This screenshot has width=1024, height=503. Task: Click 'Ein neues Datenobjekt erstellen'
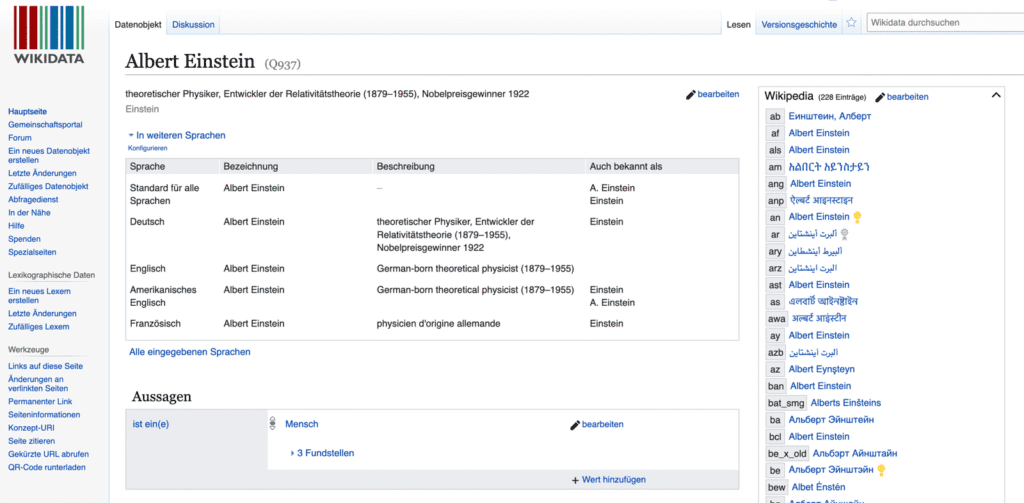[x=49, y=155]
